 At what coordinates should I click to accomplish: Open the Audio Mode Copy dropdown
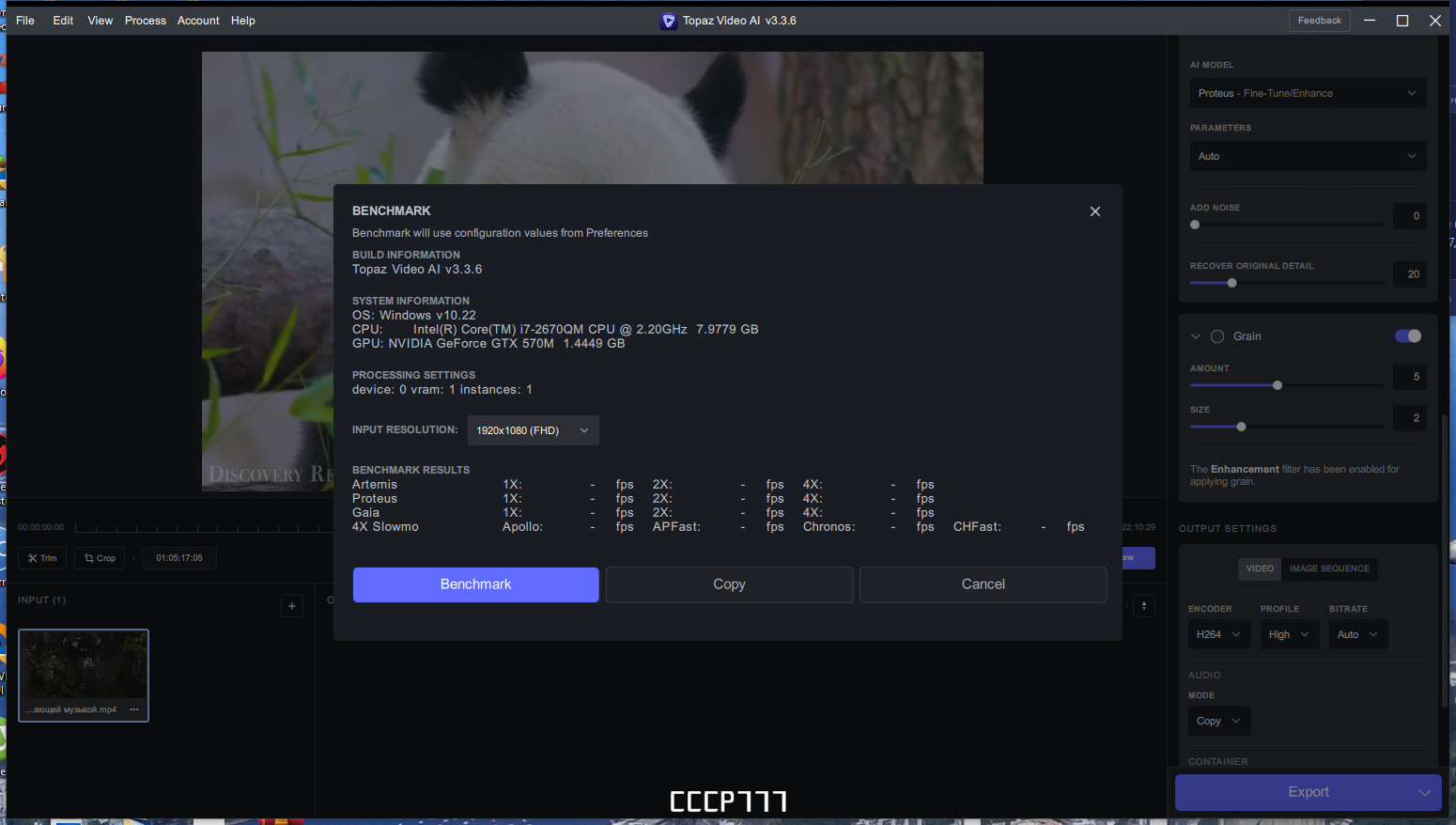(x=1219, y=721)
